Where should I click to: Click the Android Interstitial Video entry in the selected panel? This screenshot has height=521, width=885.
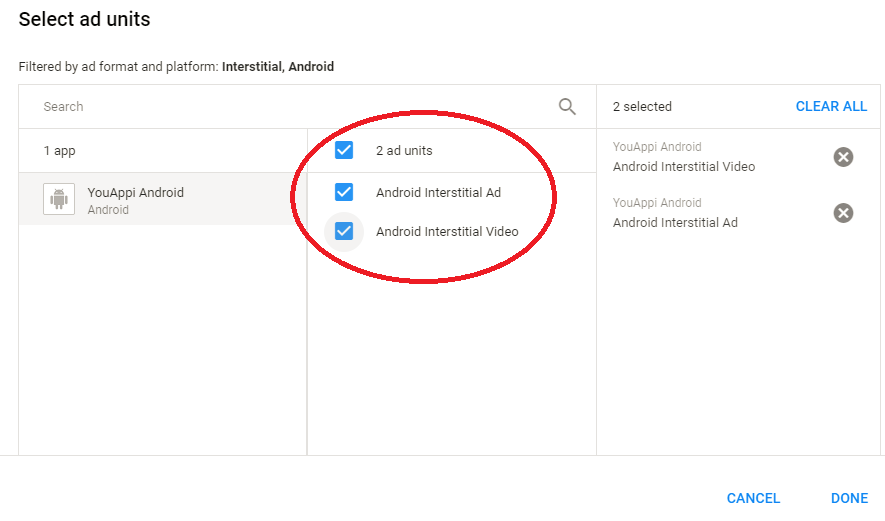[684, 166]
